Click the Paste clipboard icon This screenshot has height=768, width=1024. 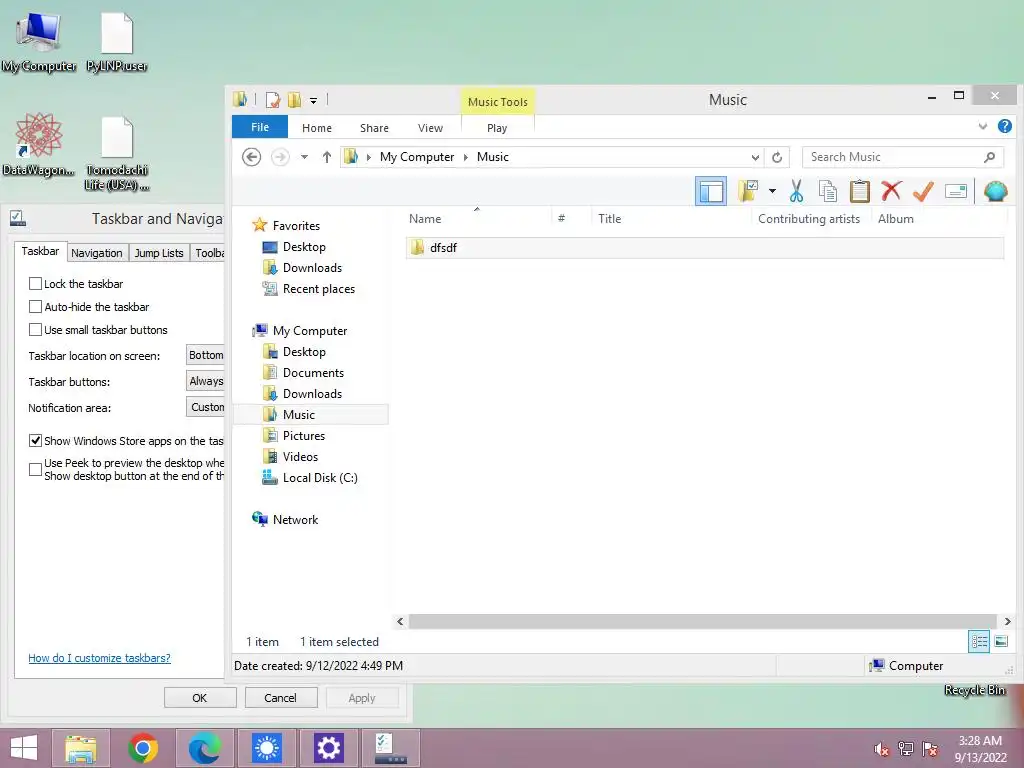859,191
